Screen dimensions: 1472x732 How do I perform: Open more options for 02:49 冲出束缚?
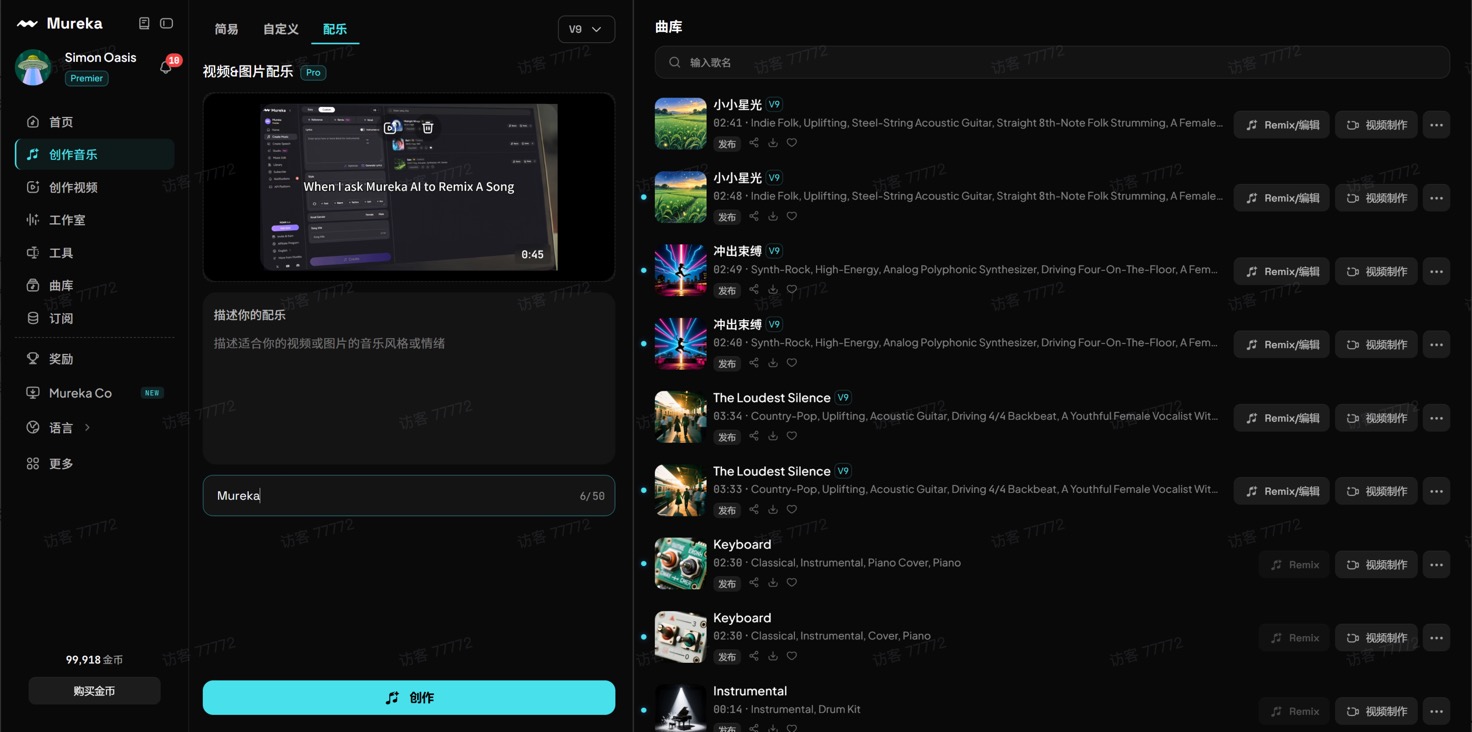tap(1436, 271)
